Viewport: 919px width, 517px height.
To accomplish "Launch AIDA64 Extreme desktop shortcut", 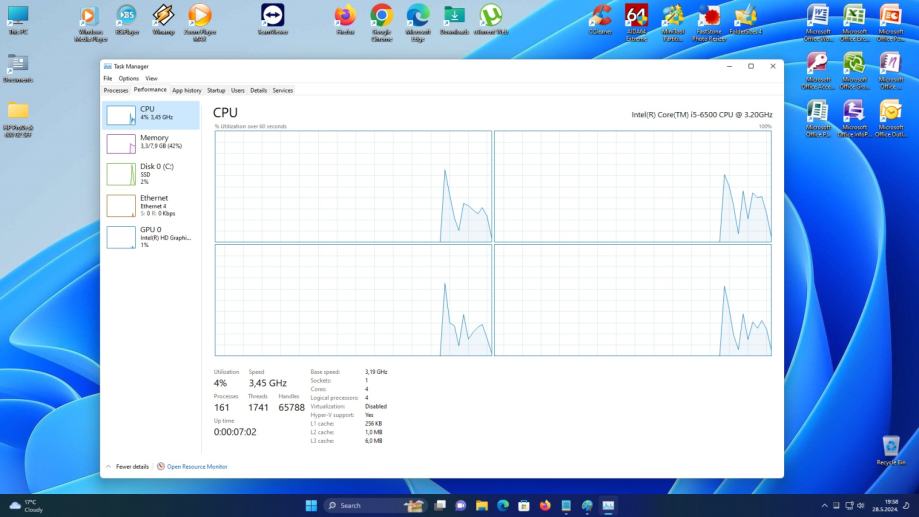I will pos(637,23).
